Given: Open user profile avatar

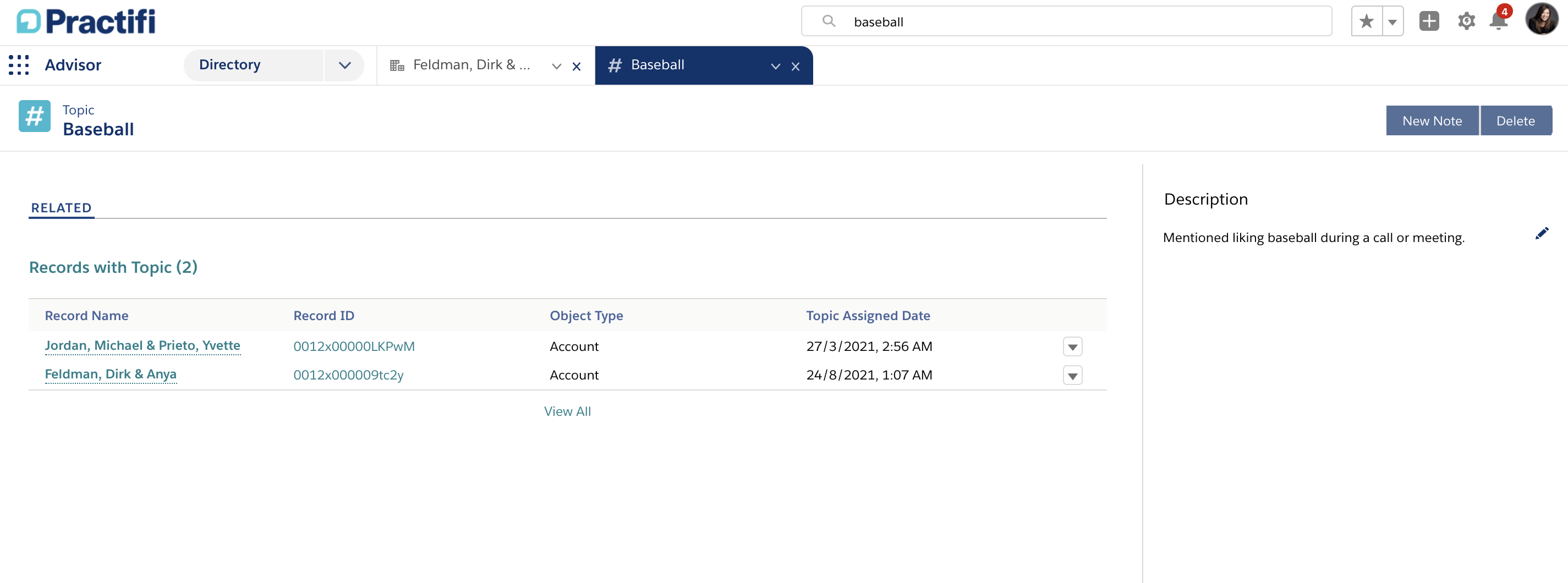Looking at the screenshot, I should 1542,19.
